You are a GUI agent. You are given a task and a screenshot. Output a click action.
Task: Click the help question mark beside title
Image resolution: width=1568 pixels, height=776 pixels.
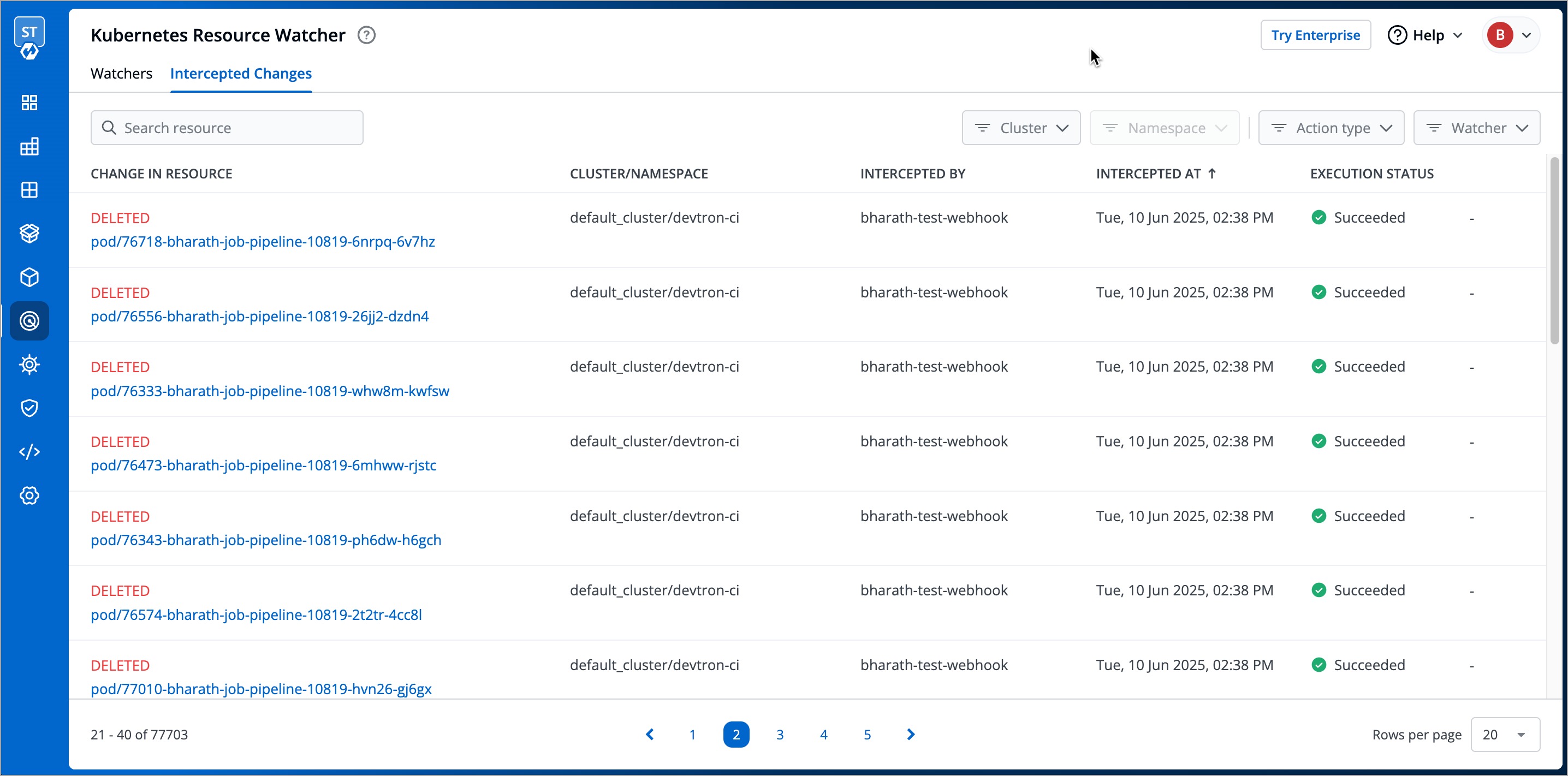point(366,35)
